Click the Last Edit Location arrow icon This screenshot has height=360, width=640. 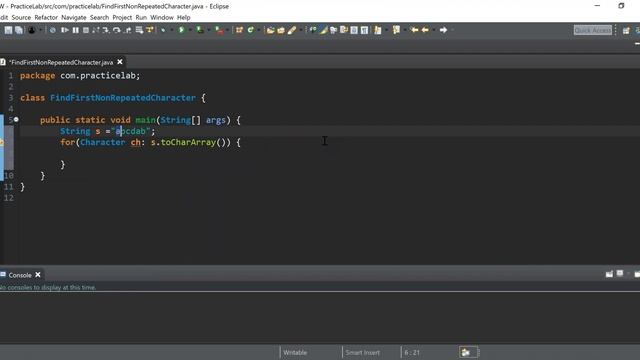[414, 30]
